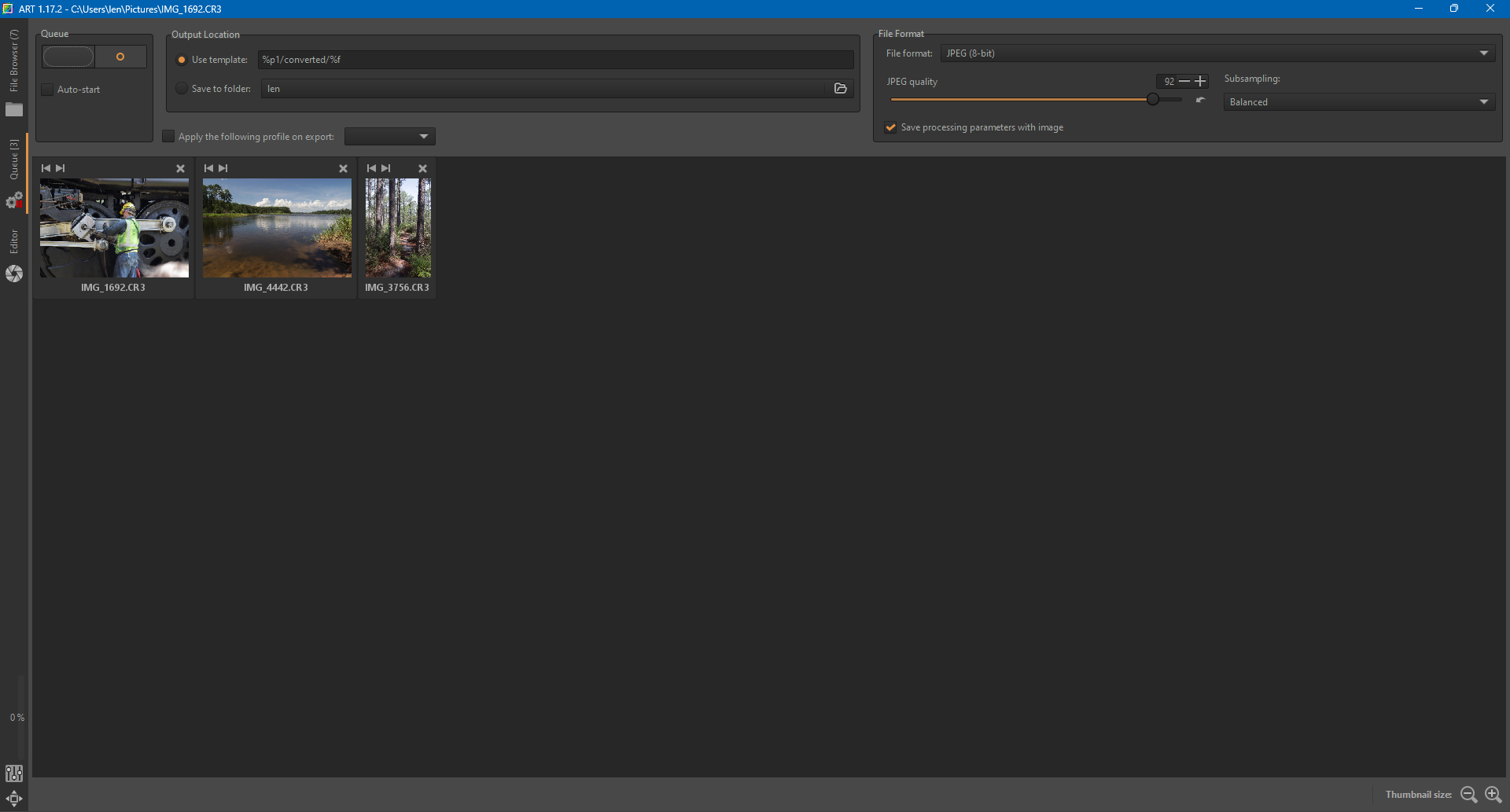This screenshot has height=812, width=1510.
Task: Click the browse folder icon for Save to folder
Action: click(x=840, y=89)
